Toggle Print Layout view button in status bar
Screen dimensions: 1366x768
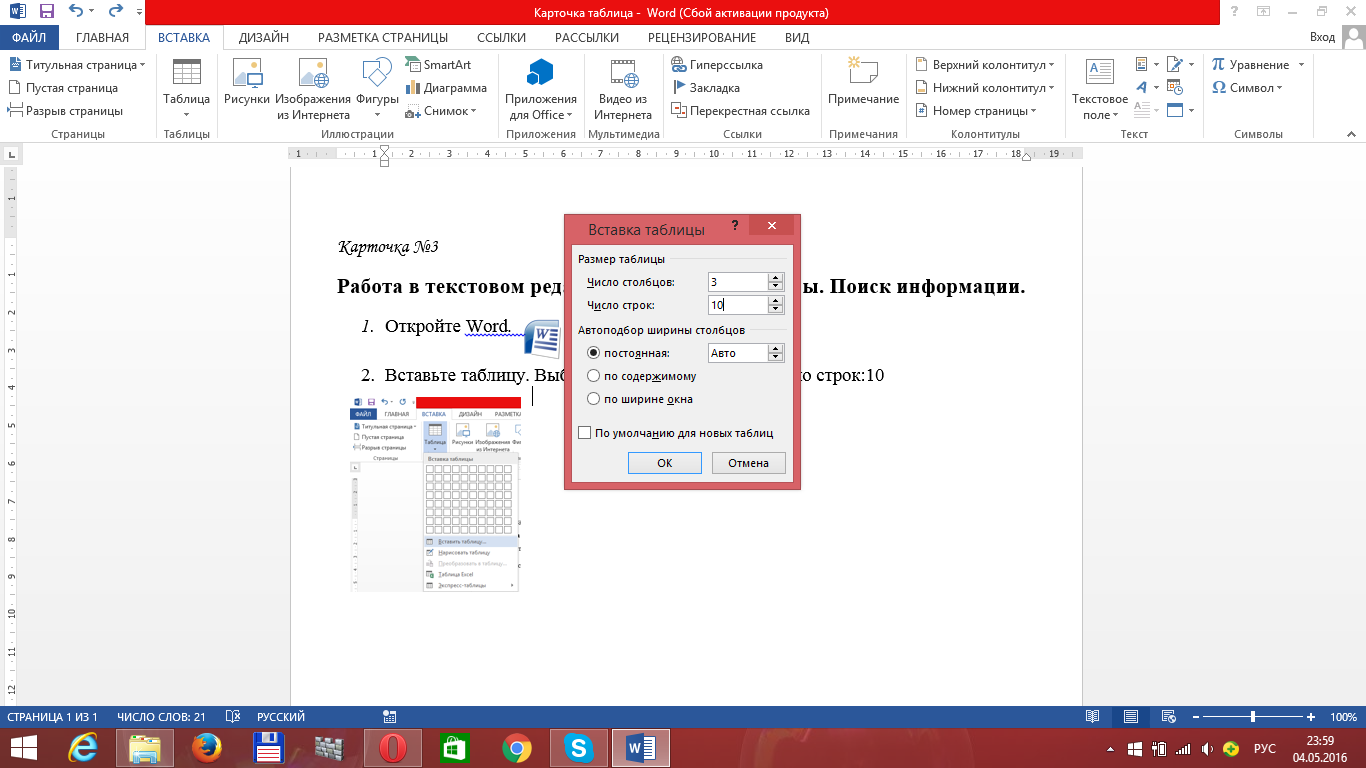(1131, 717)
